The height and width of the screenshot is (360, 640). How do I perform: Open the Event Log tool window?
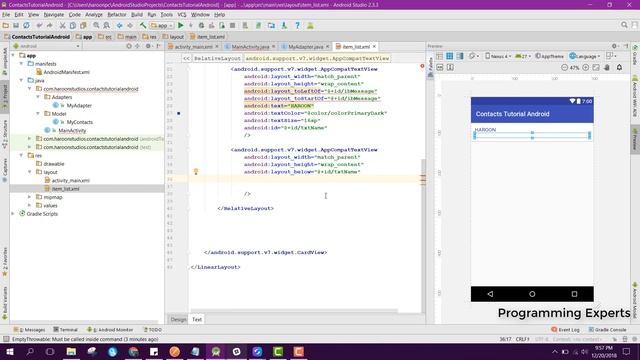click(565, 330)
